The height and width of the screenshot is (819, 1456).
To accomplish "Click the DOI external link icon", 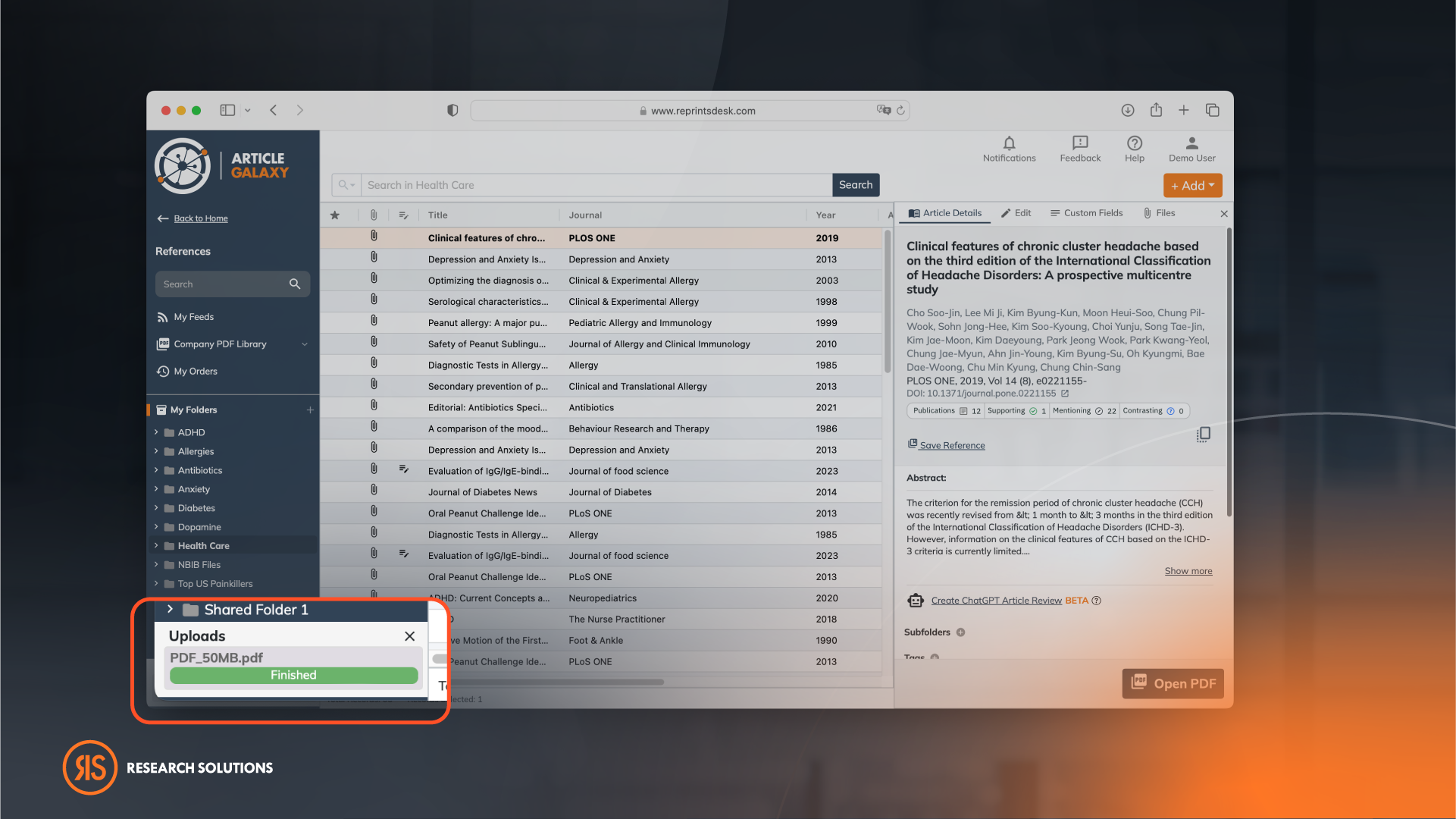I will point(1065,394).
